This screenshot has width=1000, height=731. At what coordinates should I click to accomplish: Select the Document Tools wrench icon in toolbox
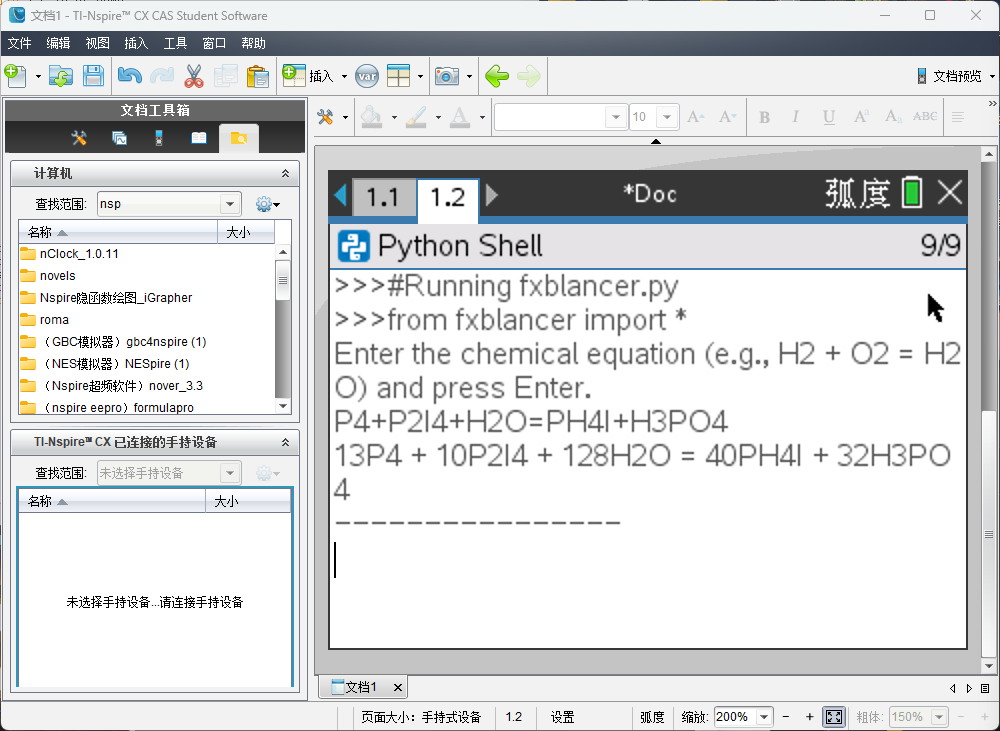coord(79,138)
